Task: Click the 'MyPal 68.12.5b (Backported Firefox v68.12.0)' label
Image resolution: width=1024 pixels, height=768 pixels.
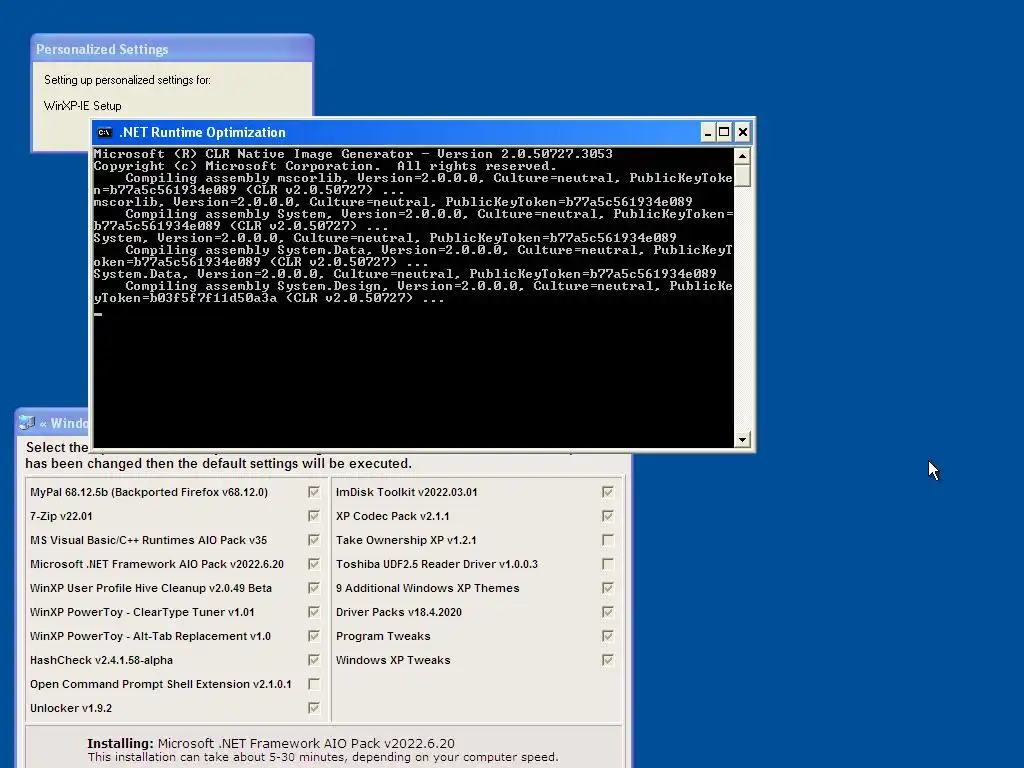Action: [149, 492]
